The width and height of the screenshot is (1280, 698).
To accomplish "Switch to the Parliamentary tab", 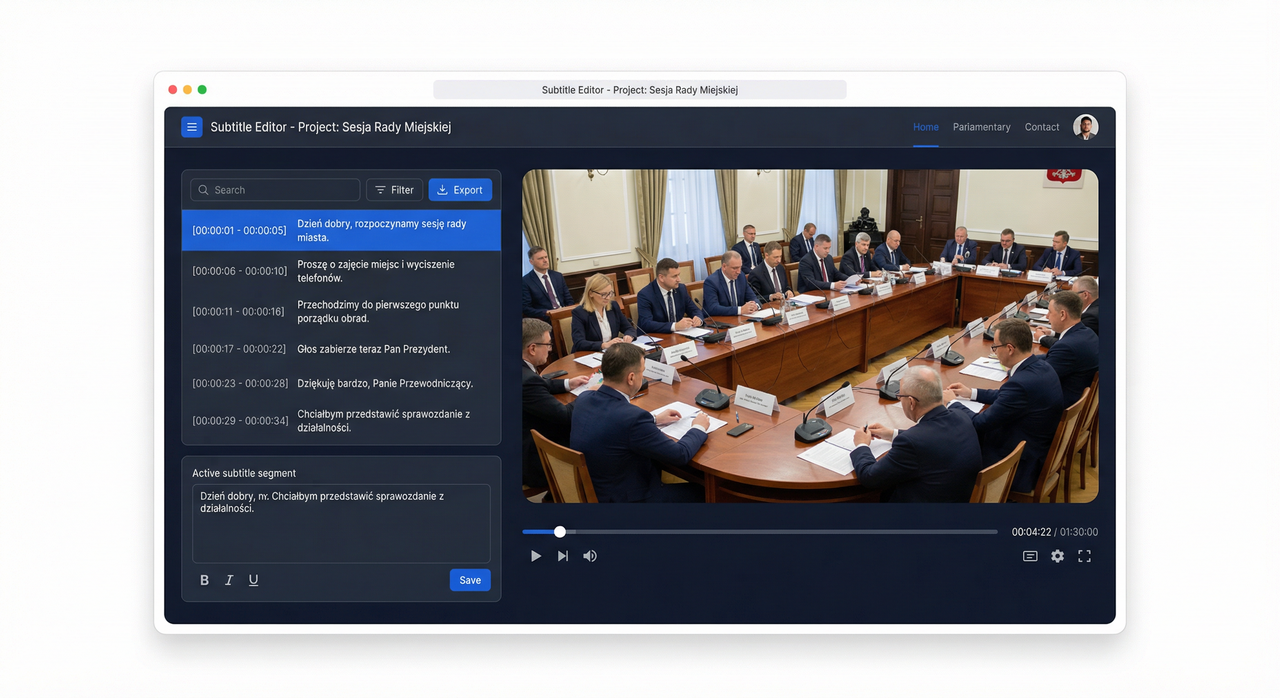I will pos(981,127).
